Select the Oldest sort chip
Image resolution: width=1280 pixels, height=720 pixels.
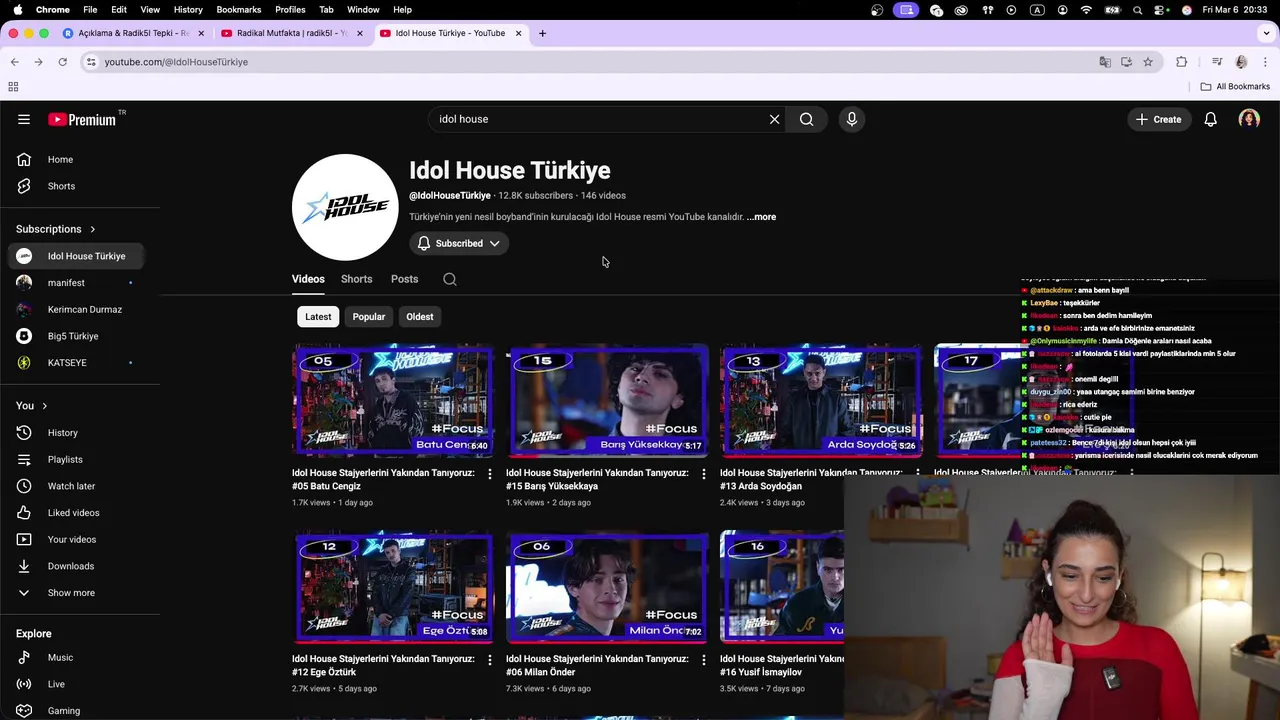click(420, 317)
